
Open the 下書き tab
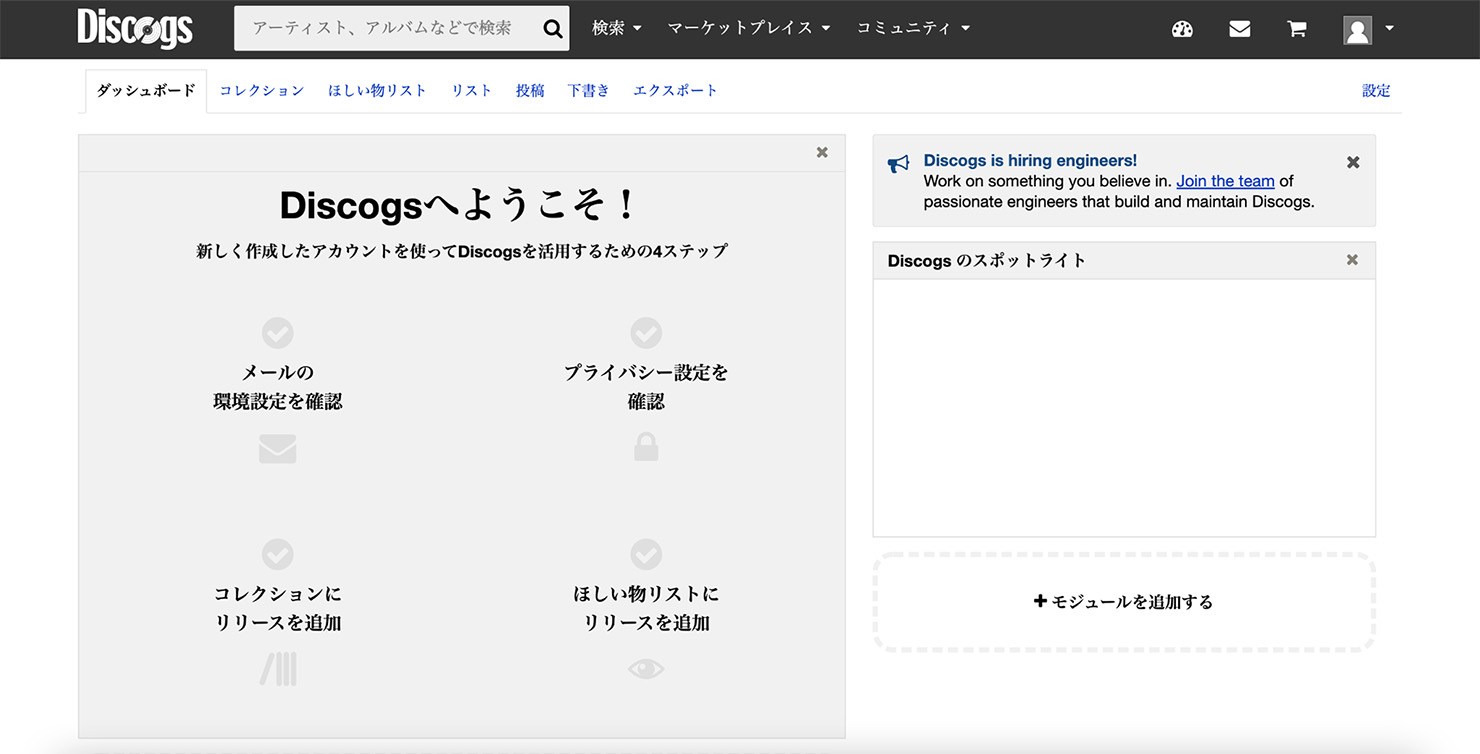coord(588,90)
